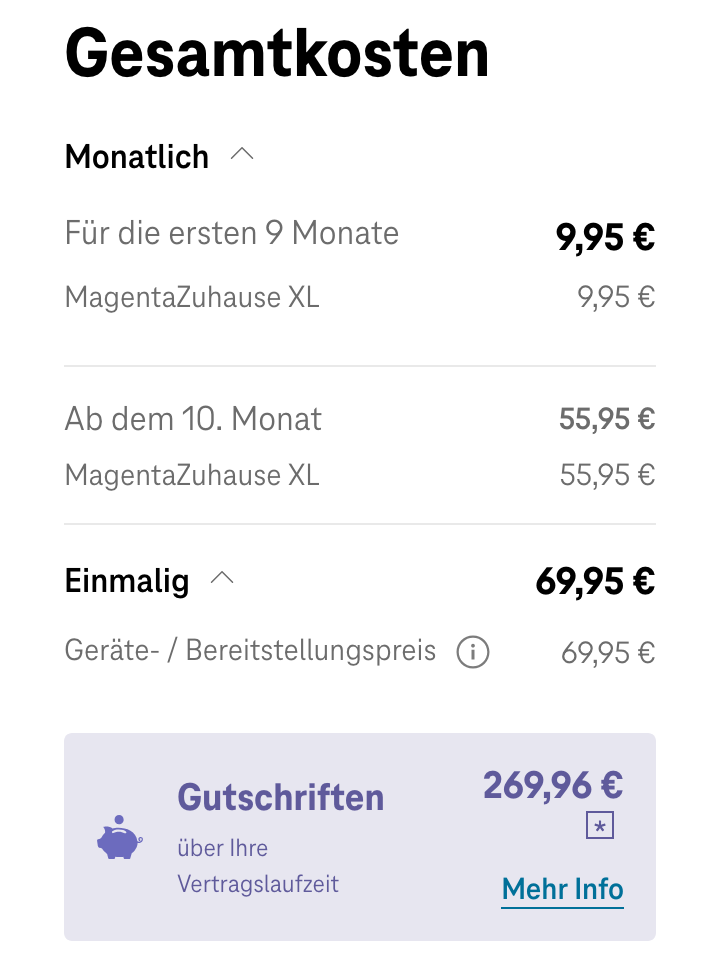Click the info icon beside Bereitstellungspreis

472,653
